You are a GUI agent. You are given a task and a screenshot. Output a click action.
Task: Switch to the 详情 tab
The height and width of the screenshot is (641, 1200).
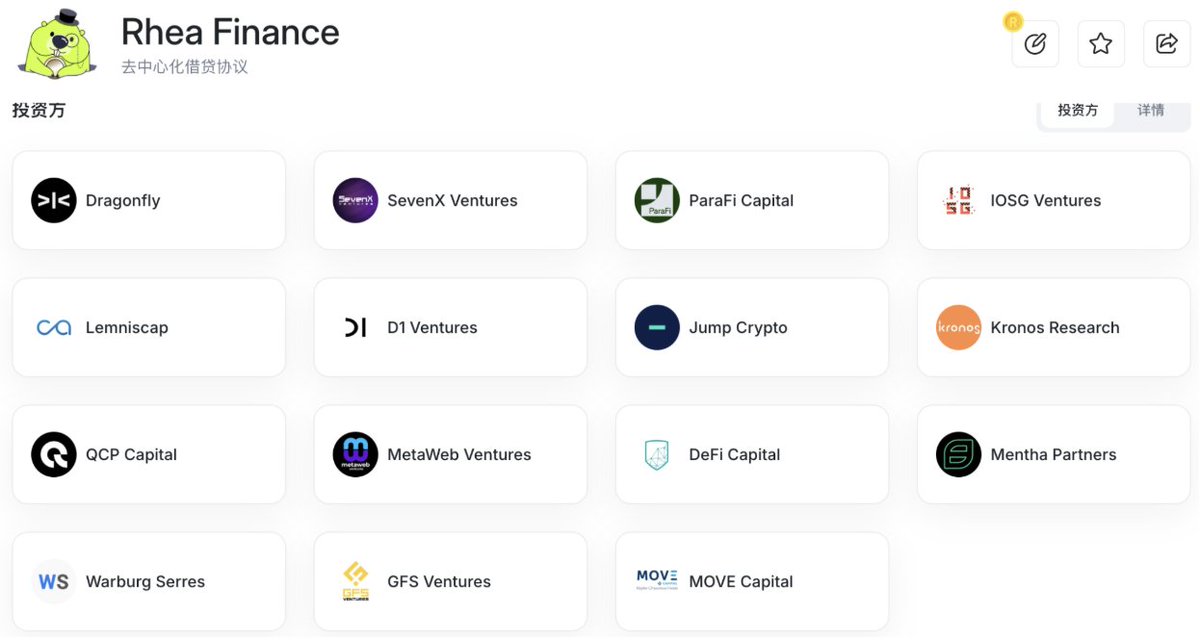tap(1151, 110)
